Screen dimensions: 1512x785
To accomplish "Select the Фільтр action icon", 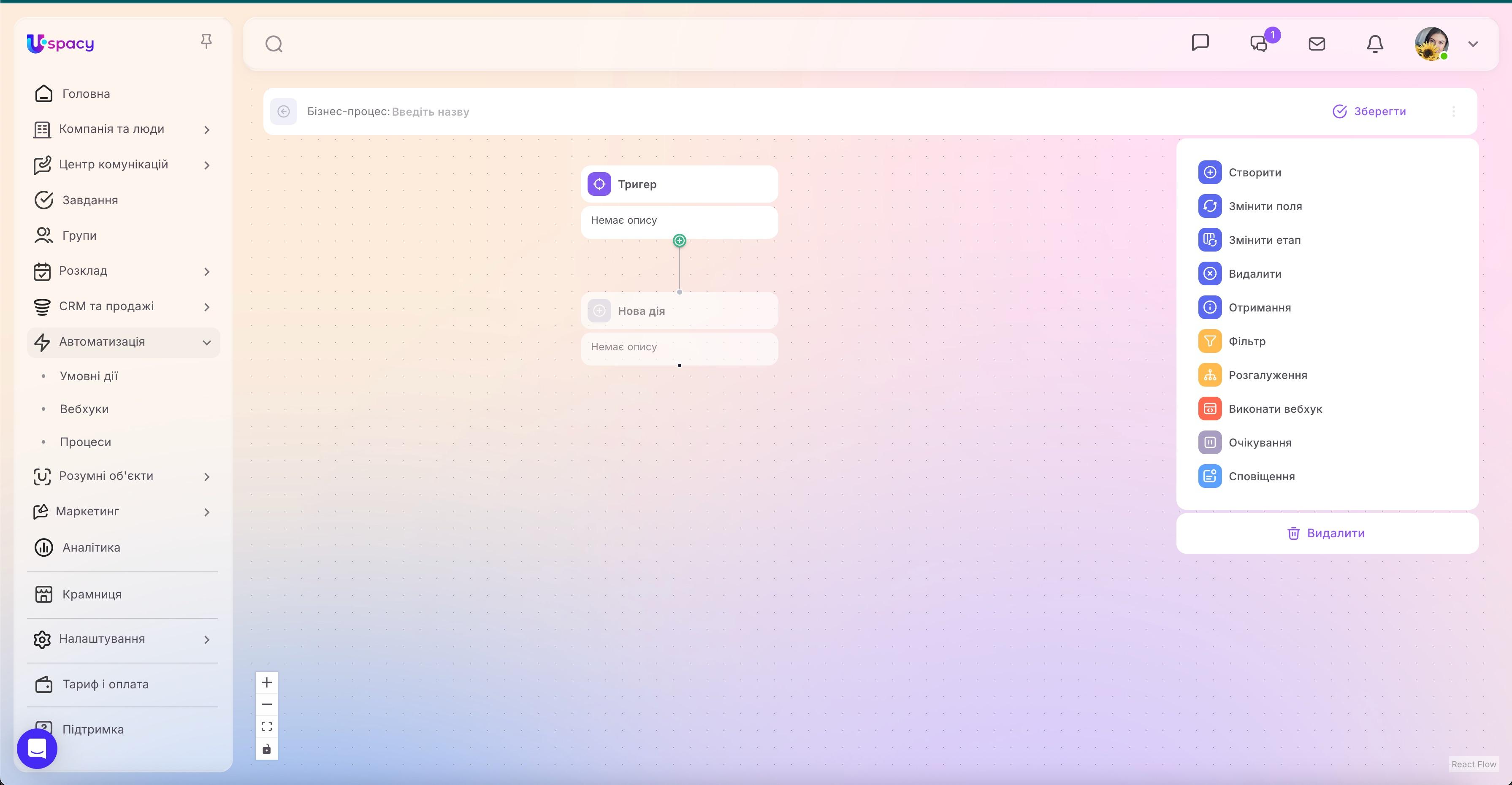I will 1210,340.
